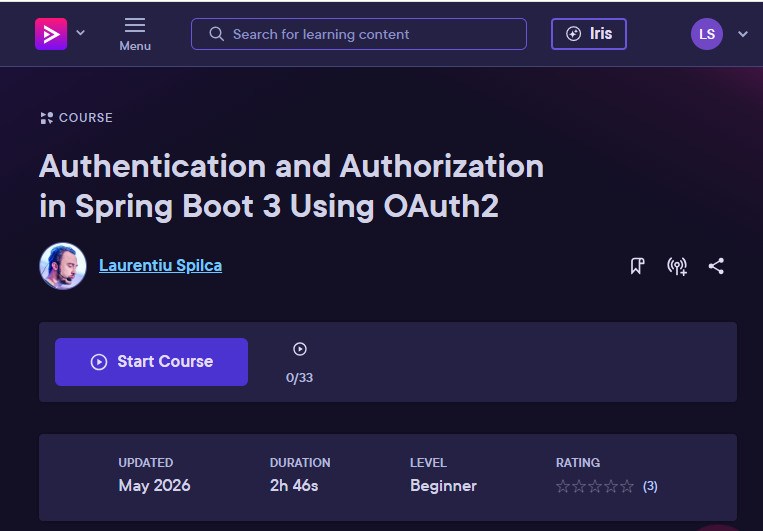Screen dimensions: 763x531
Task: Click the Start Course button
Action: (x=151, y=362)
